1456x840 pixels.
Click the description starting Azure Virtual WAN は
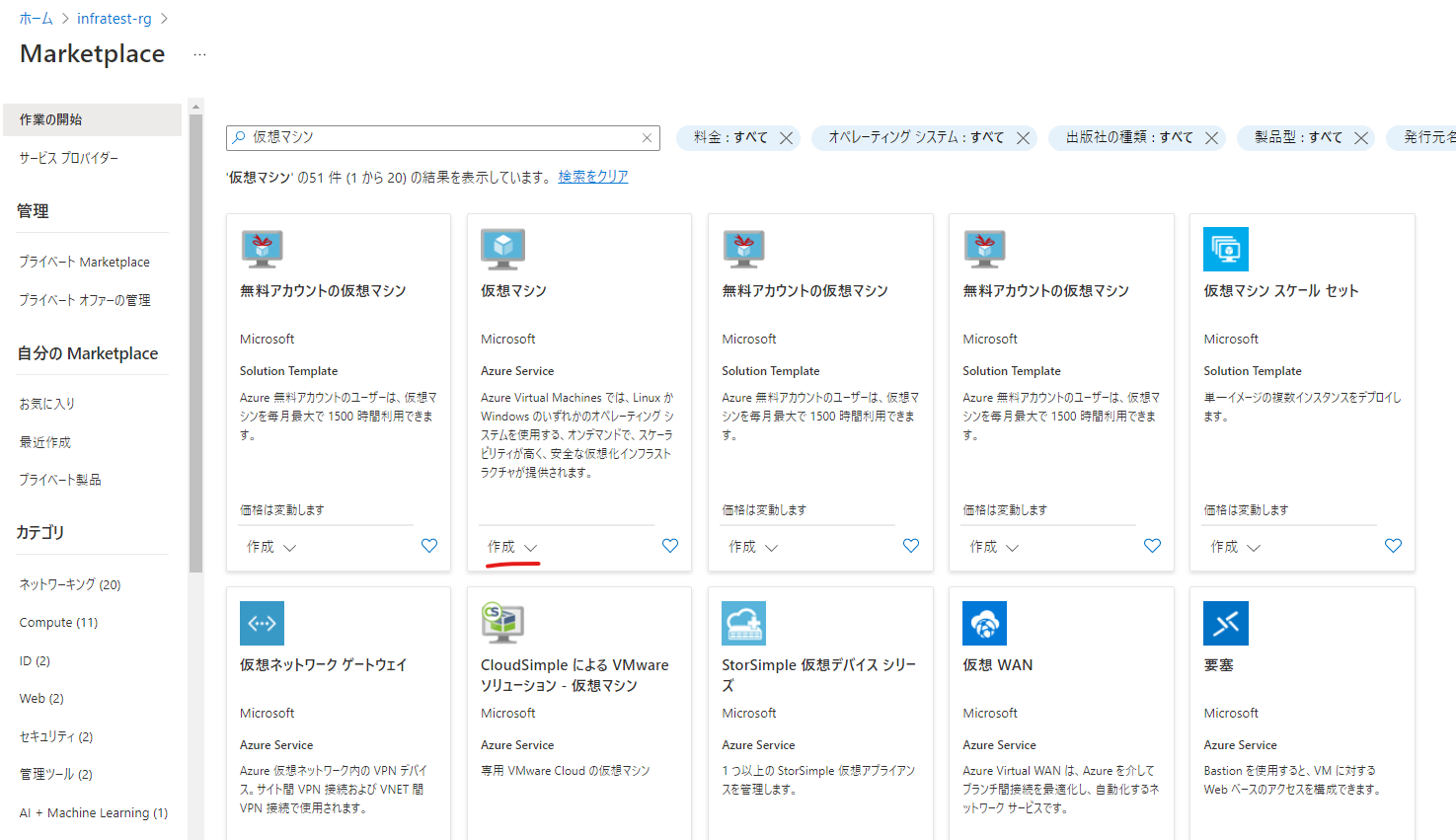coord(1061,790)
